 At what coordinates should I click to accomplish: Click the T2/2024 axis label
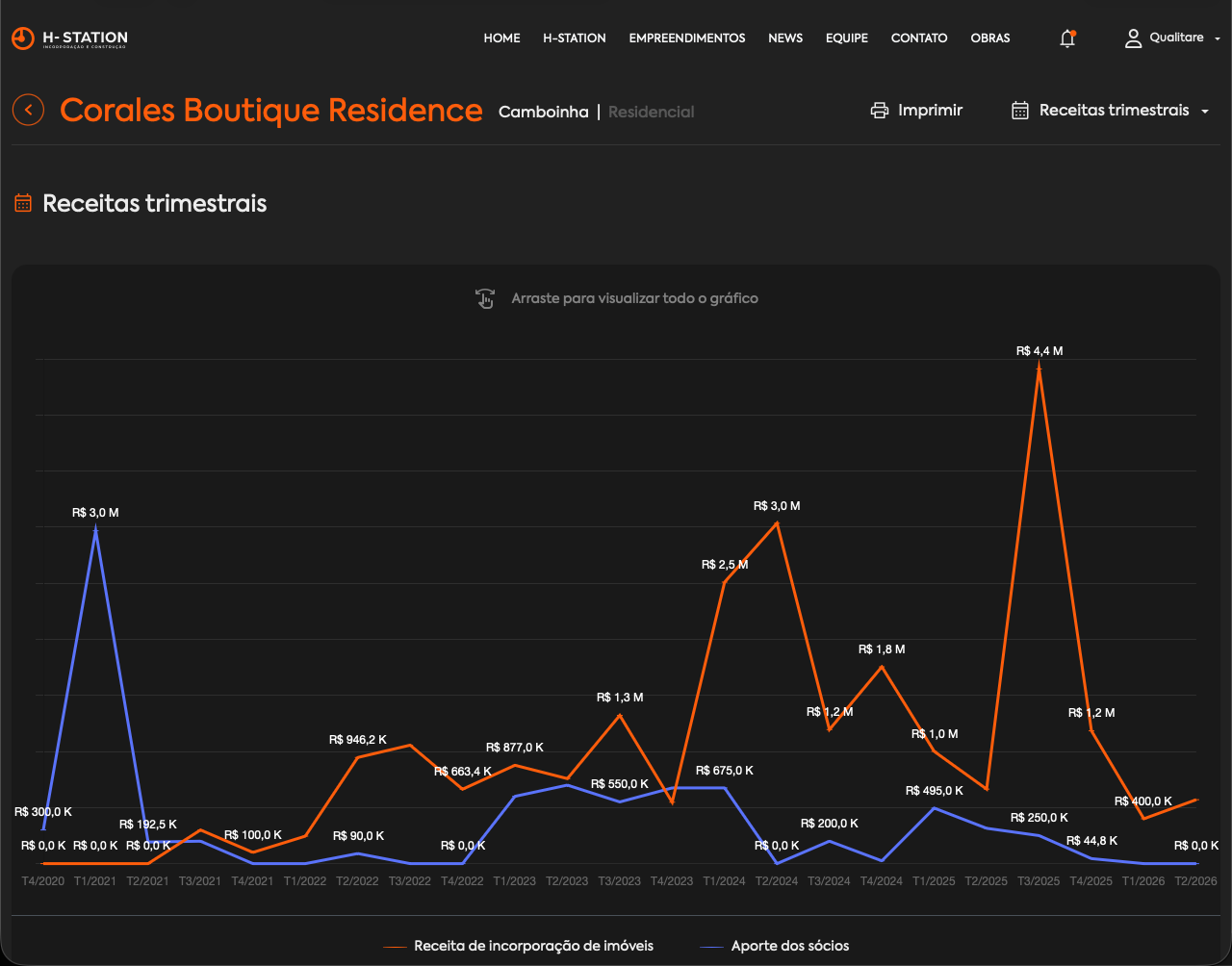click(x=777, y=880)
